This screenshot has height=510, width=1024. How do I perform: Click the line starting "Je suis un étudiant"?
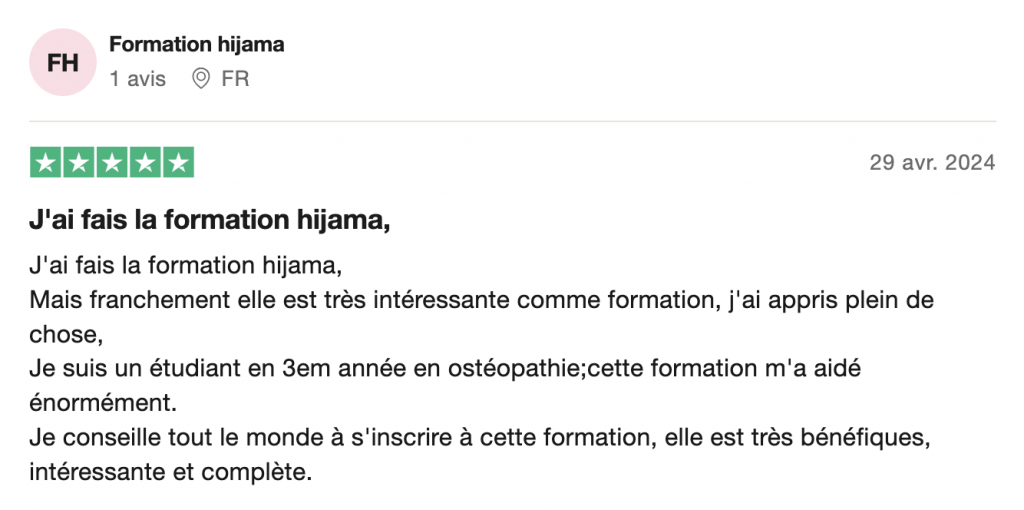[445, 368]
